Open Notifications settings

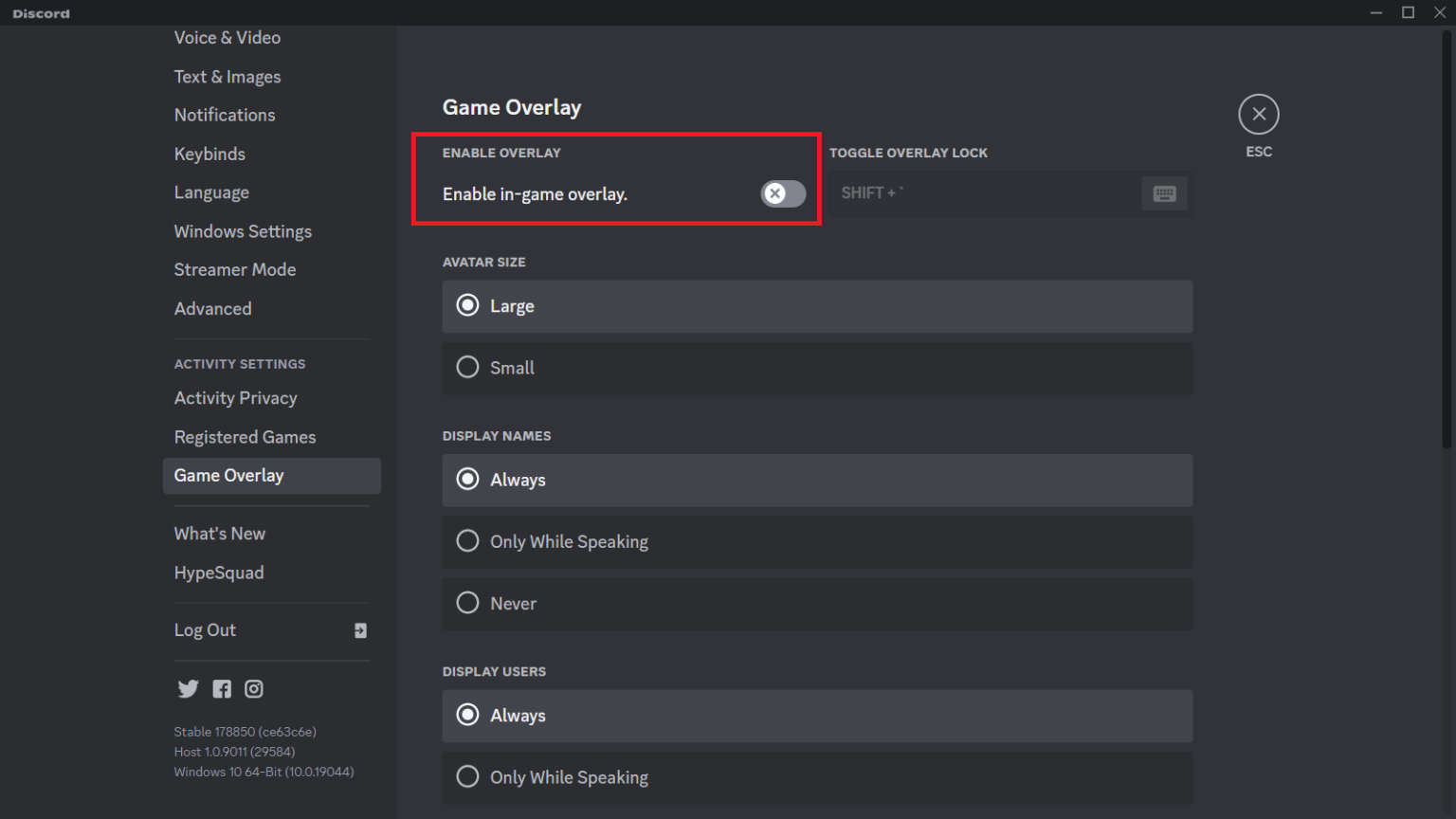[225, 115]
